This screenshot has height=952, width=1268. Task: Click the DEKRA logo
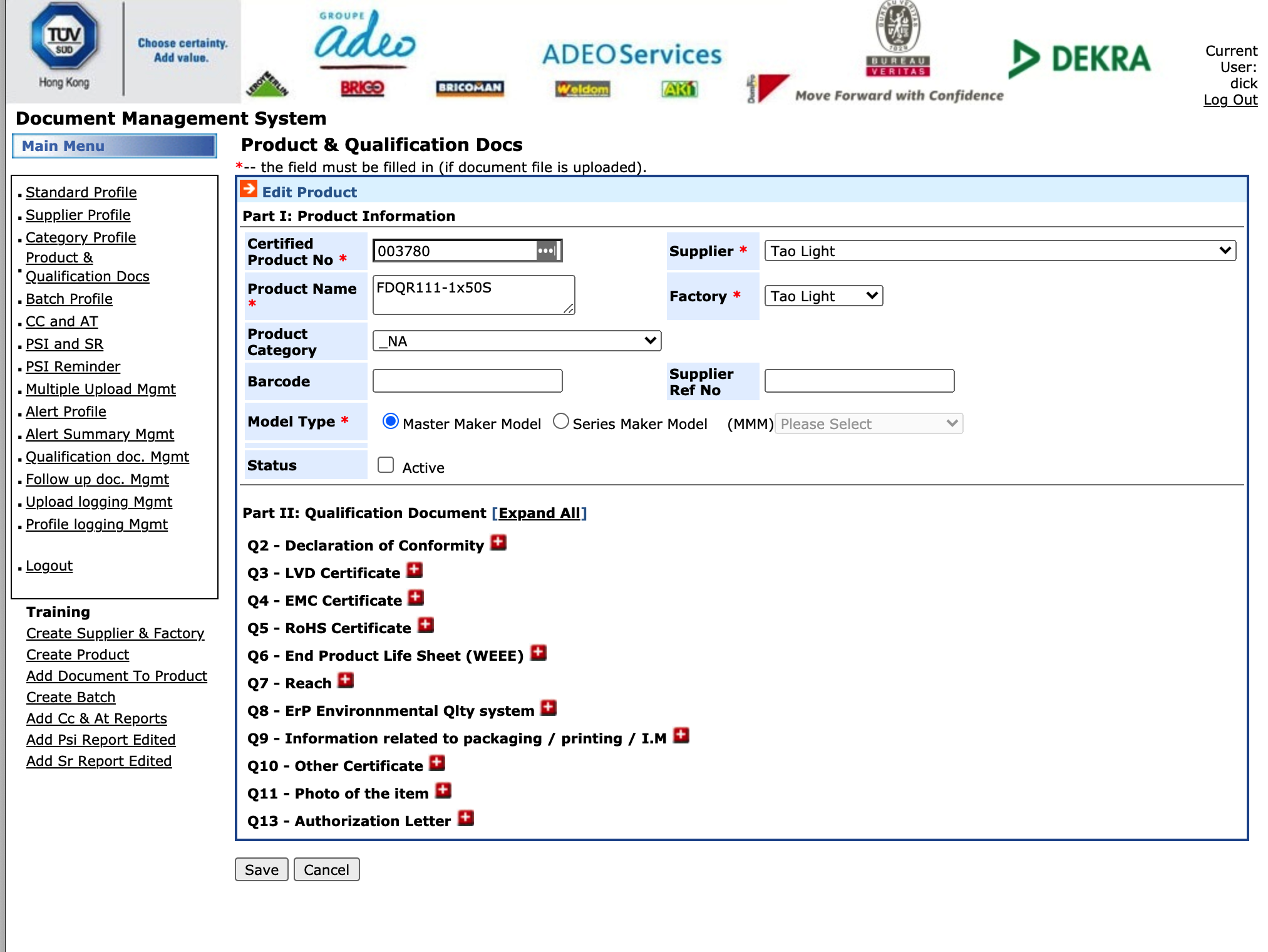1080,59
